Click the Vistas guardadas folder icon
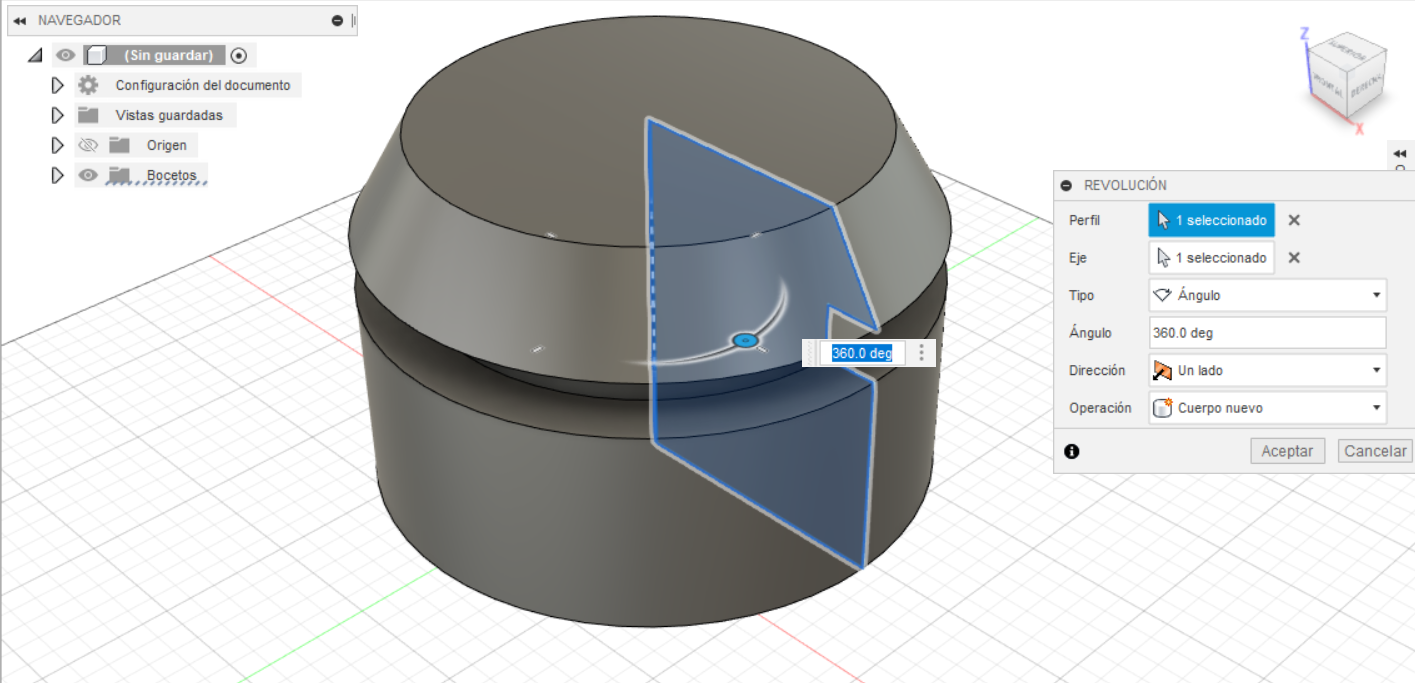Viewport: 1415px width, 683px height. [x=88, y=115]
